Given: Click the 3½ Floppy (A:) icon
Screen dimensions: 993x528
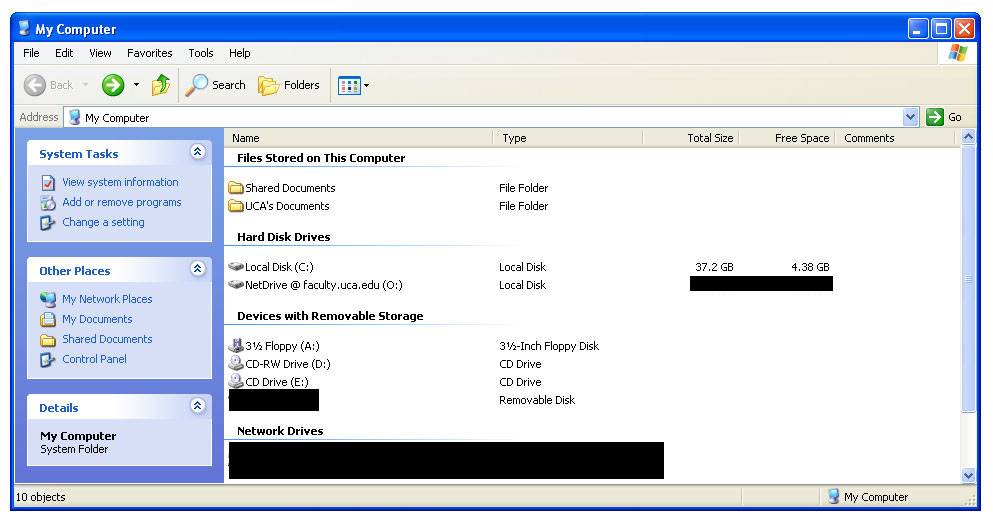Looking at the screenshot, I should [236, 345].
